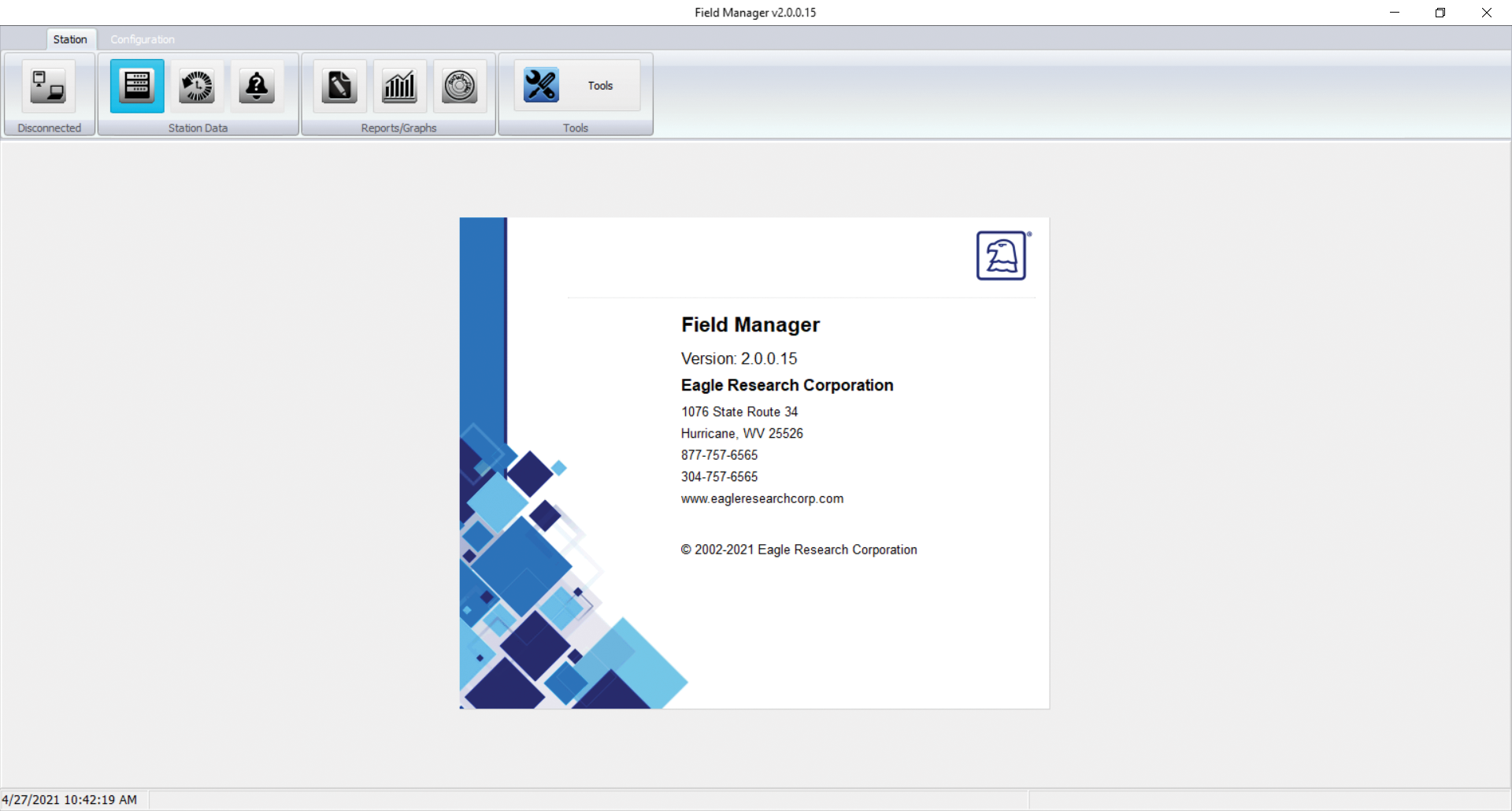This screenshot has height=811, width=1512.
Task: Click the Reports/Graphs group label
Action: click(398, 128)
